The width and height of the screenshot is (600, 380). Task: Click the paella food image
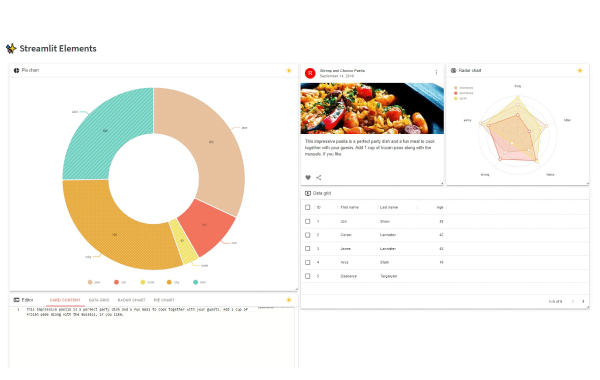pyautogui.click(x=372, y=108)
